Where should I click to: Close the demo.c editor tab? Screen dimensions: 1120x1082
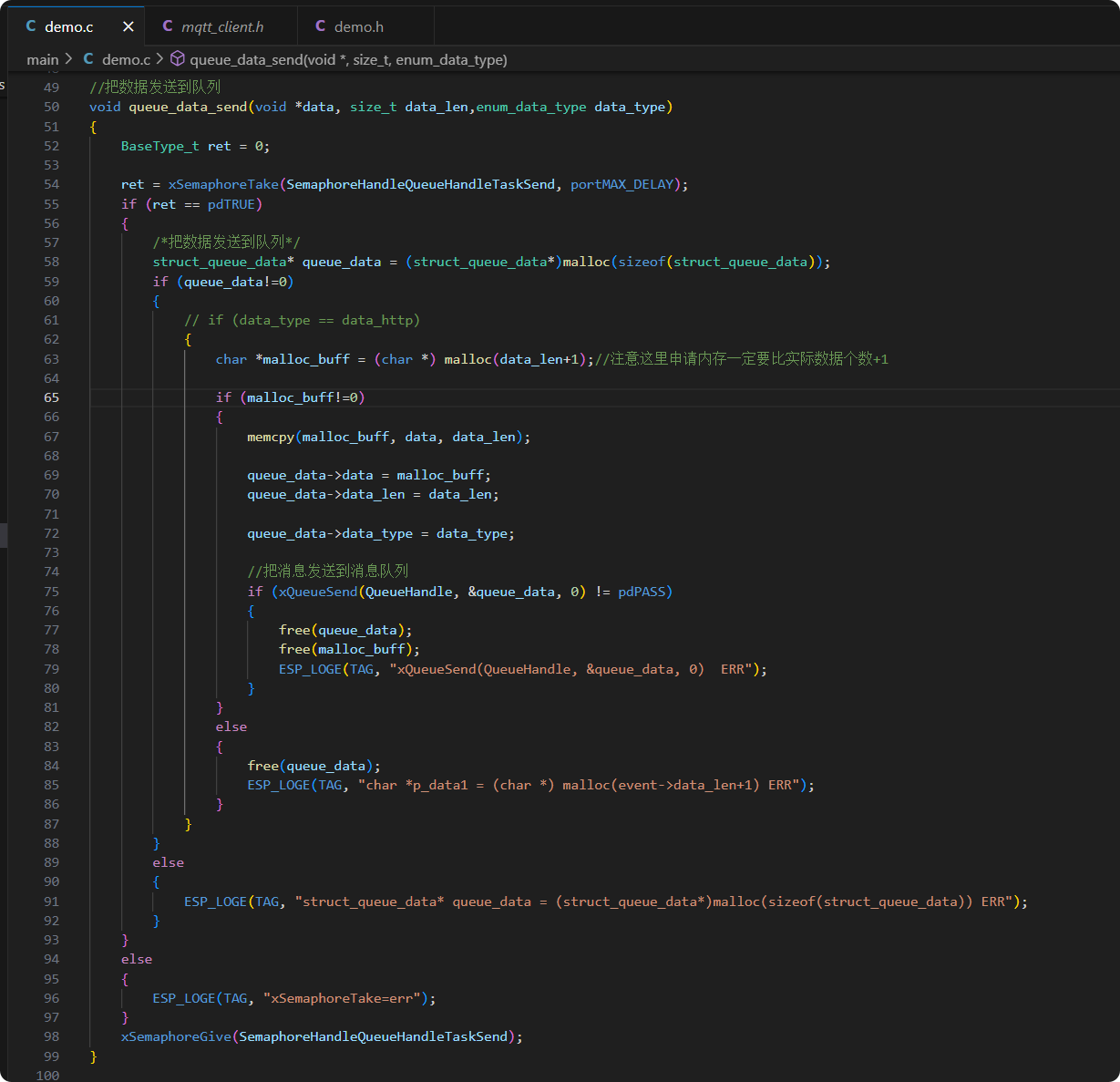(x=128, y=26)
